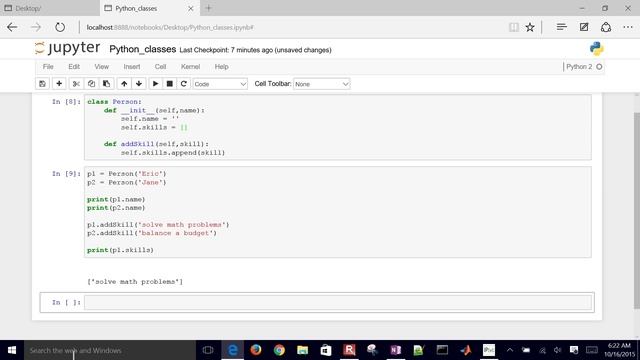Go back in the browser

click(12, 27)
